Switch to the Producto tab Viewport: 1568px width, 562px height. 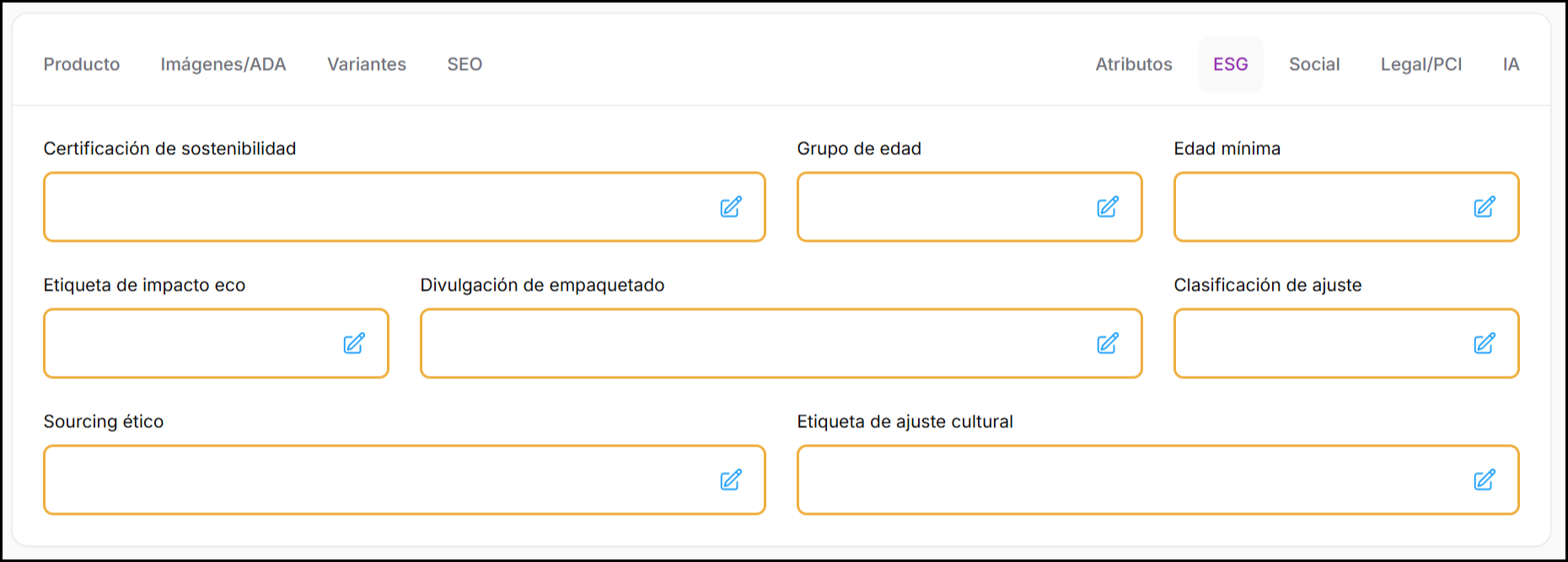82,64
